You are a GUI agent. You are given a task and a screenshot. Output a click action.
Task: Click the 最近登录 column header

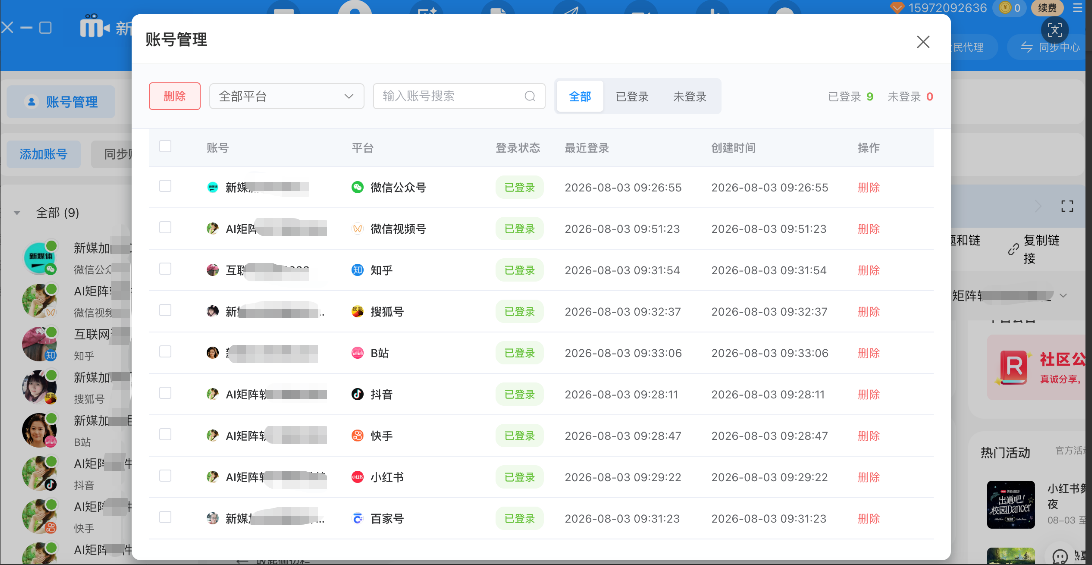tap(587, 148)
